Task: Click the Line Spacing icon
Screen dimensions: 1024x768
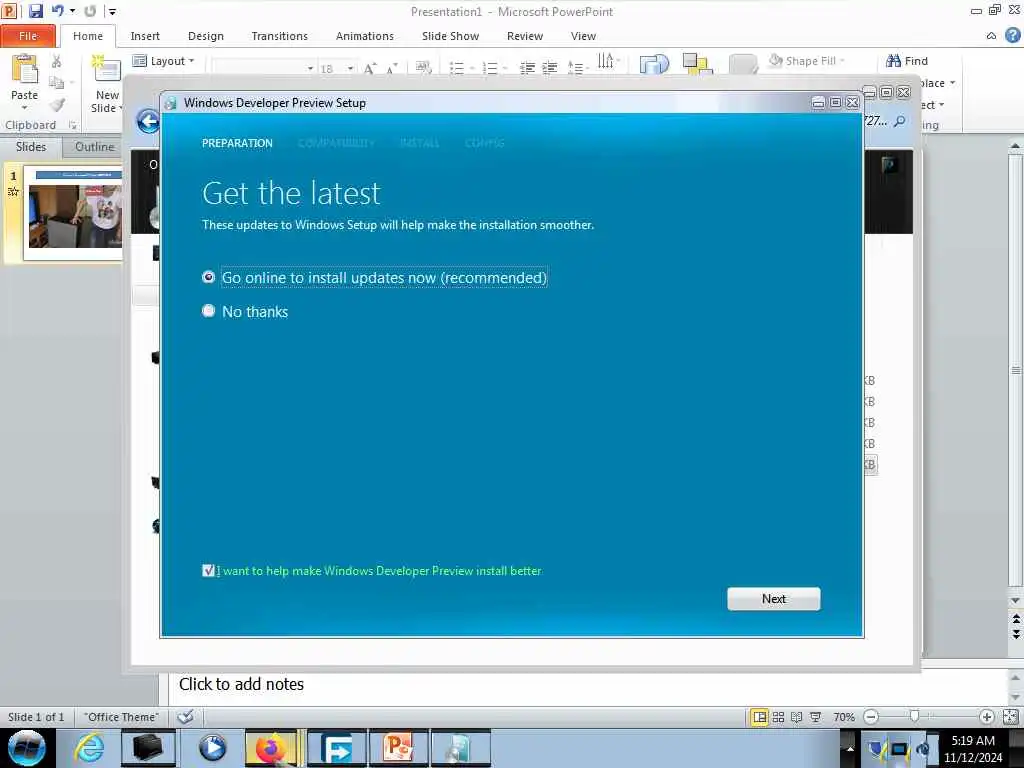Action: 575,68
